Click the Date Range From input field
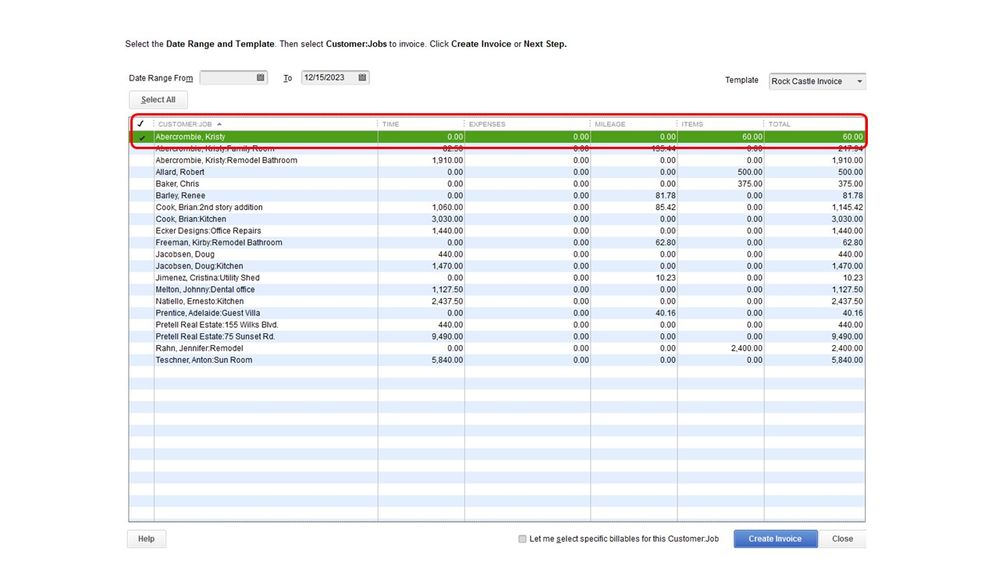 pos(228,77)
